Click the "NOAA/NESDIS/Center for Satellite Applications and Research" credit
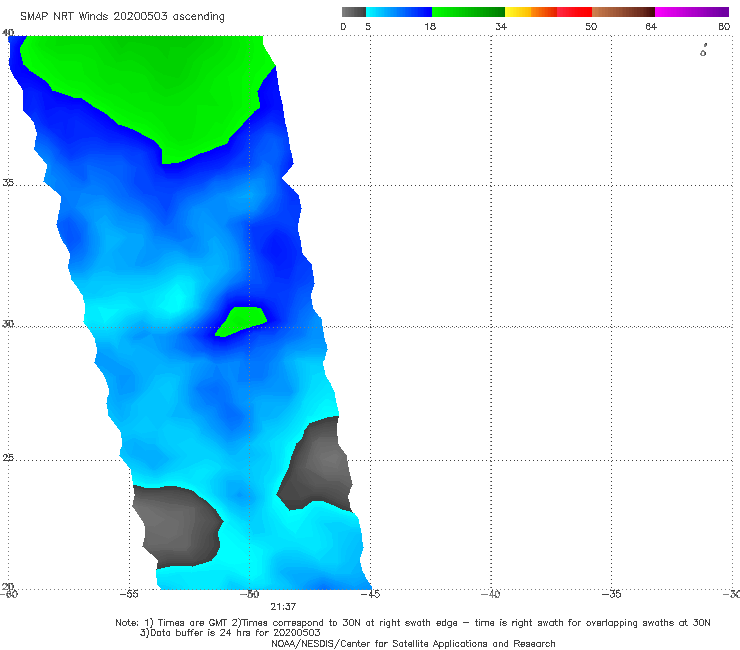This screenshot has height=650, width=740. [413, 644]
